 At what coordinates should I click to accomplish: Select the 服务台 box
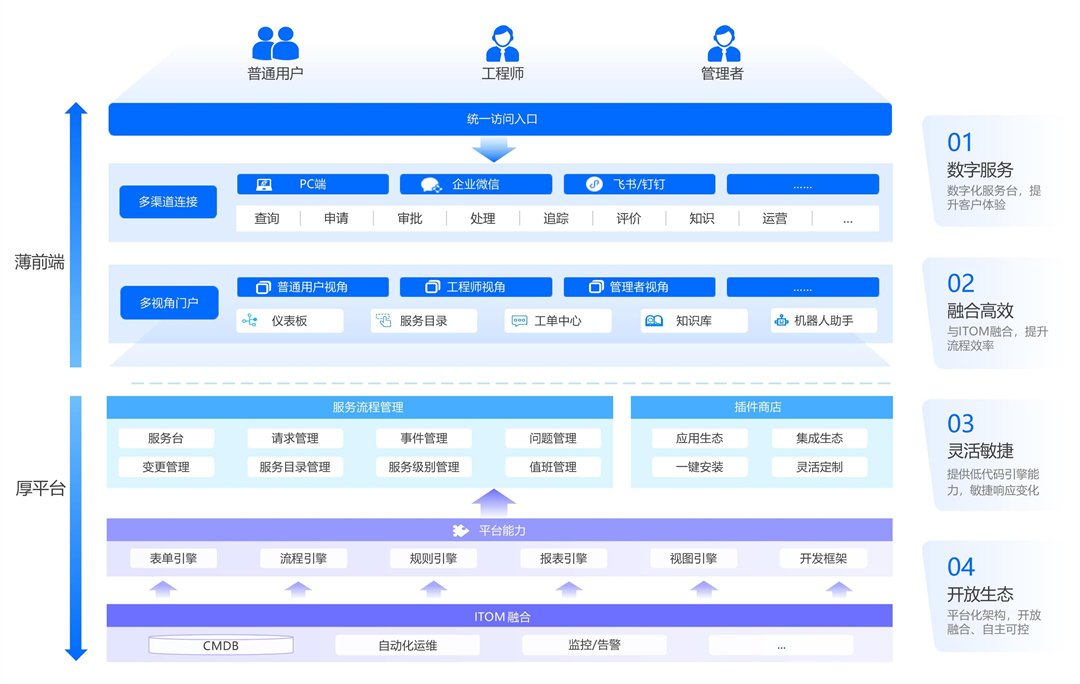166,438
